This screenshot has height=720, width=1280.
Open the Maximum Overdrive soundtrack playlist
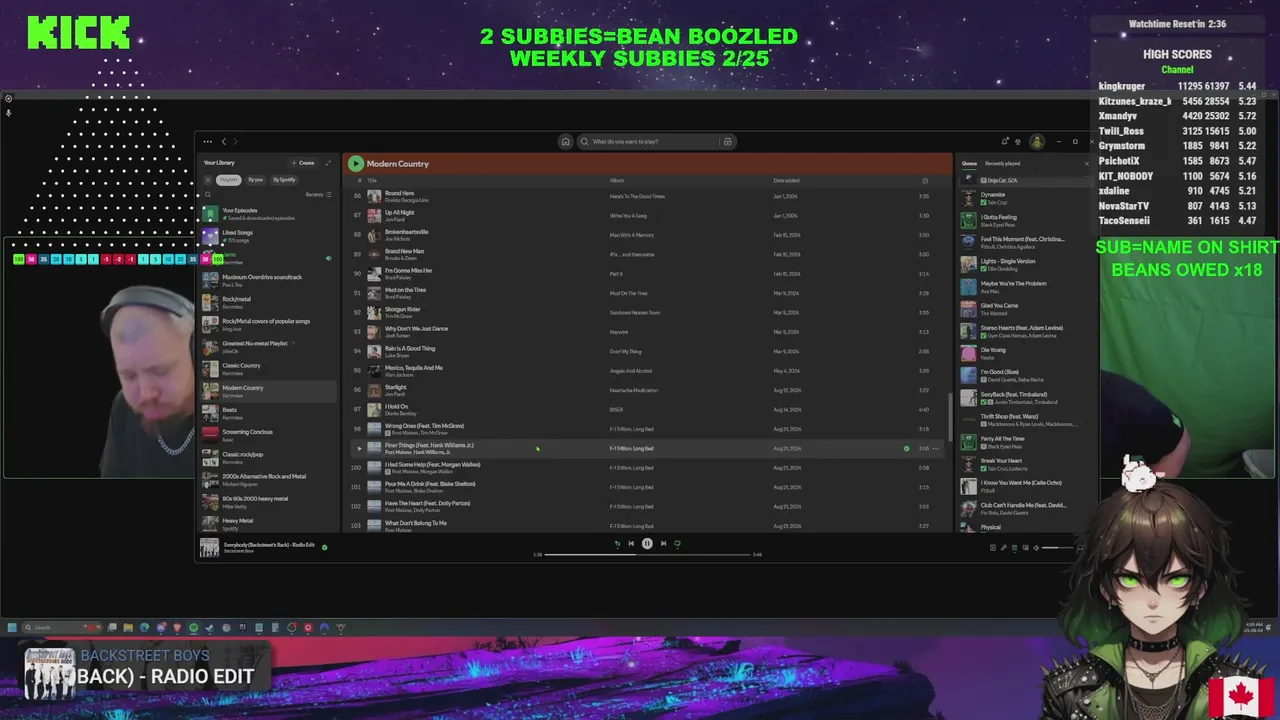[268, 280]
